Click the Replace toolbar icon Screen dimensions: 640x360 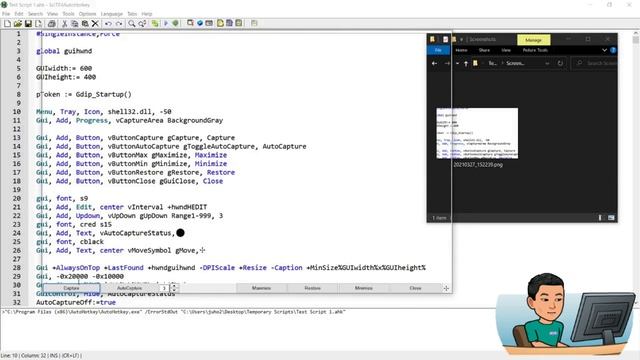coord(142,24)
